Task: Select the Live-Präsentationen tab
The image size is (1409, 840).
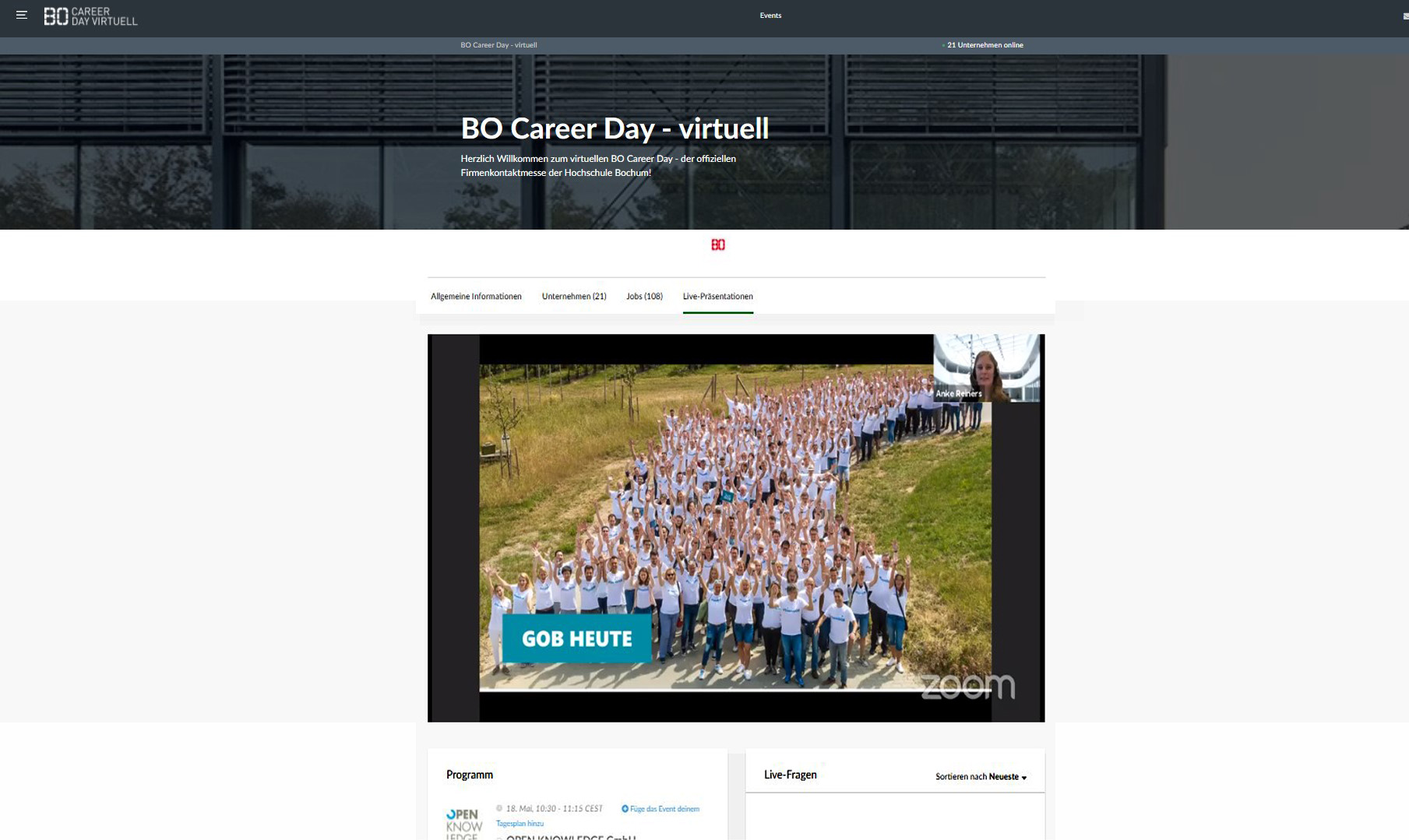Action: pyautogui.click(x=718, y=297)
